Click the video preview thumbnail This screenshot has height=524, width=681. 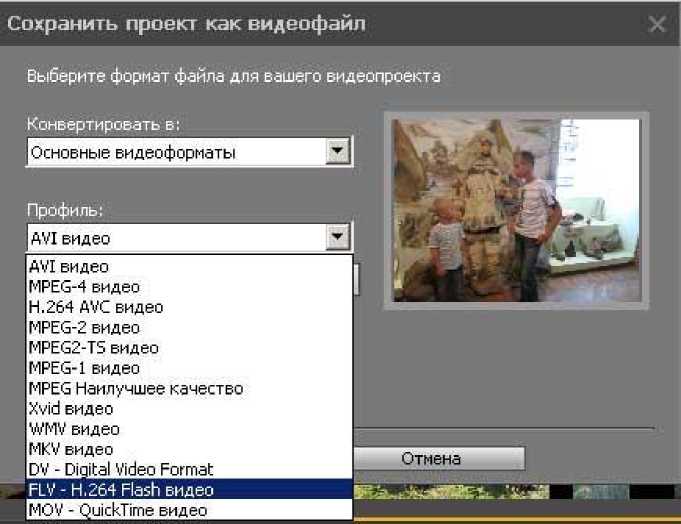pos(516,211)
